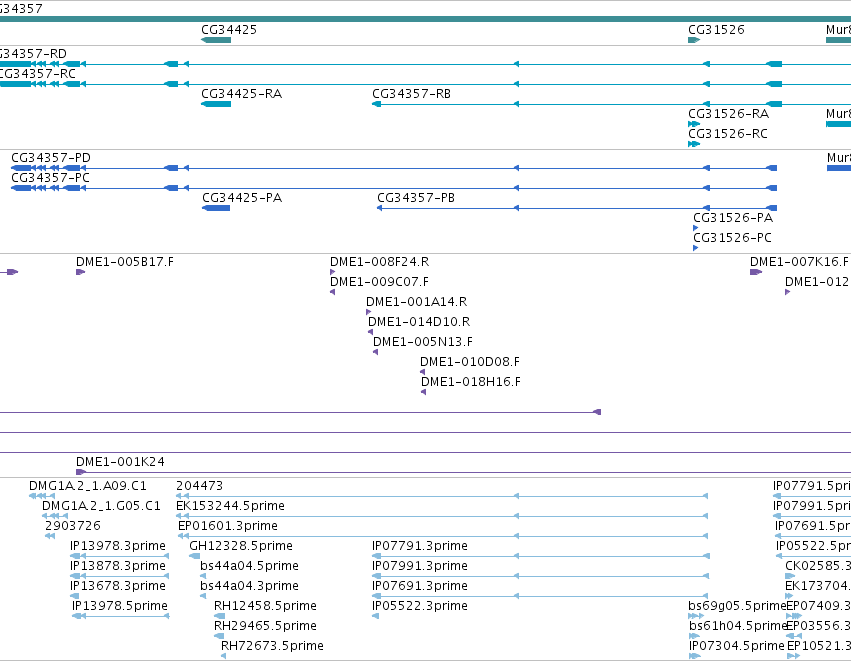Viewport: 851px width, 661px height.
Task: Select the RH29465.5prime EST label
Action: coord(265,627)
